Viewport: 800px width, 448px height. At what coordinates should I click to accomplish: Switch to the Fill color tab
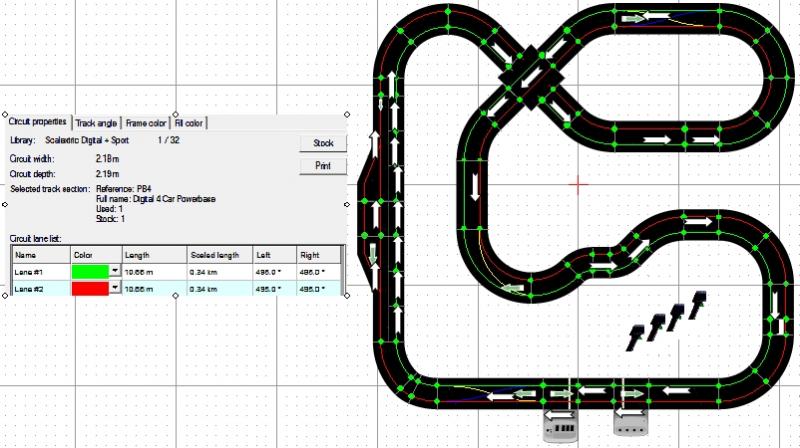189,123
